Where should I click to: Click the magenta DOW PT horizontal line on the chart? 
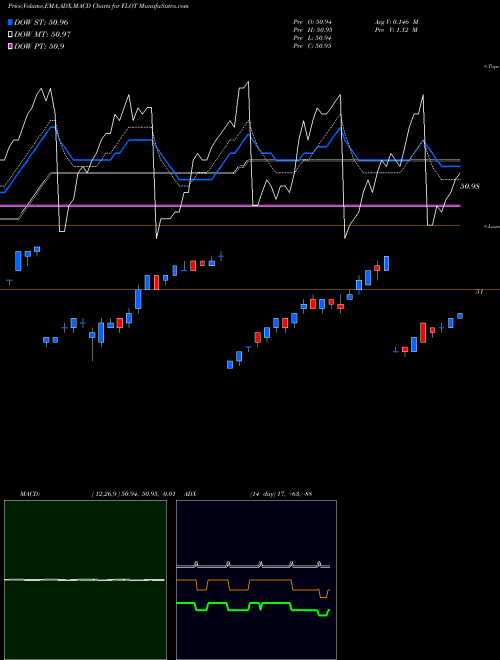[230, 205]
